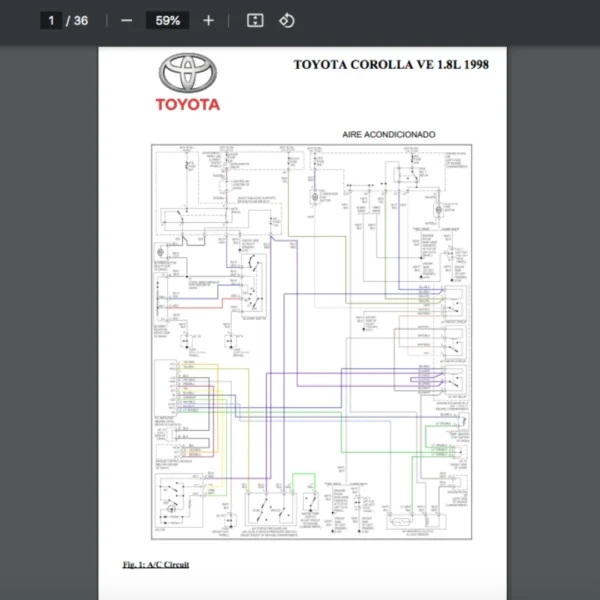Click the 'AIRE ACONDICIONADO' diagram heading

(389, 134)
